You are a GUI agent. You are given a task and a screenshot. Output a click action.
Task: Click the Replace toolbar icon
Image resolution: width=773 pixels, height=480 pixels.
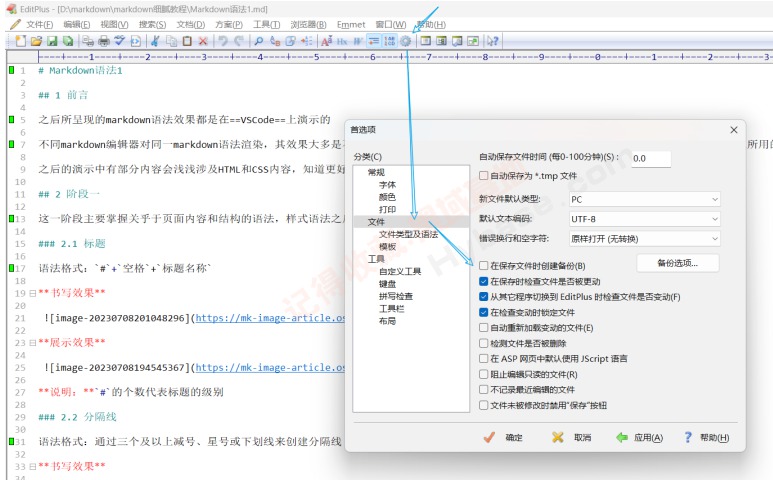click(x=275, y=41)
